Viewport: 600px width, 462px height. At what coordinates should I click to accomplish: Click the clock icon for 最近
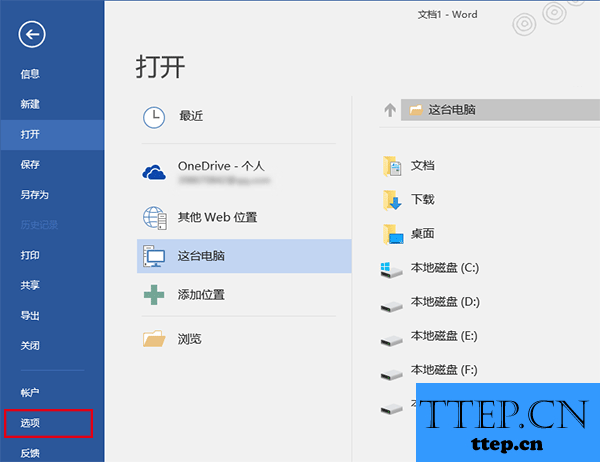point(154,117)
